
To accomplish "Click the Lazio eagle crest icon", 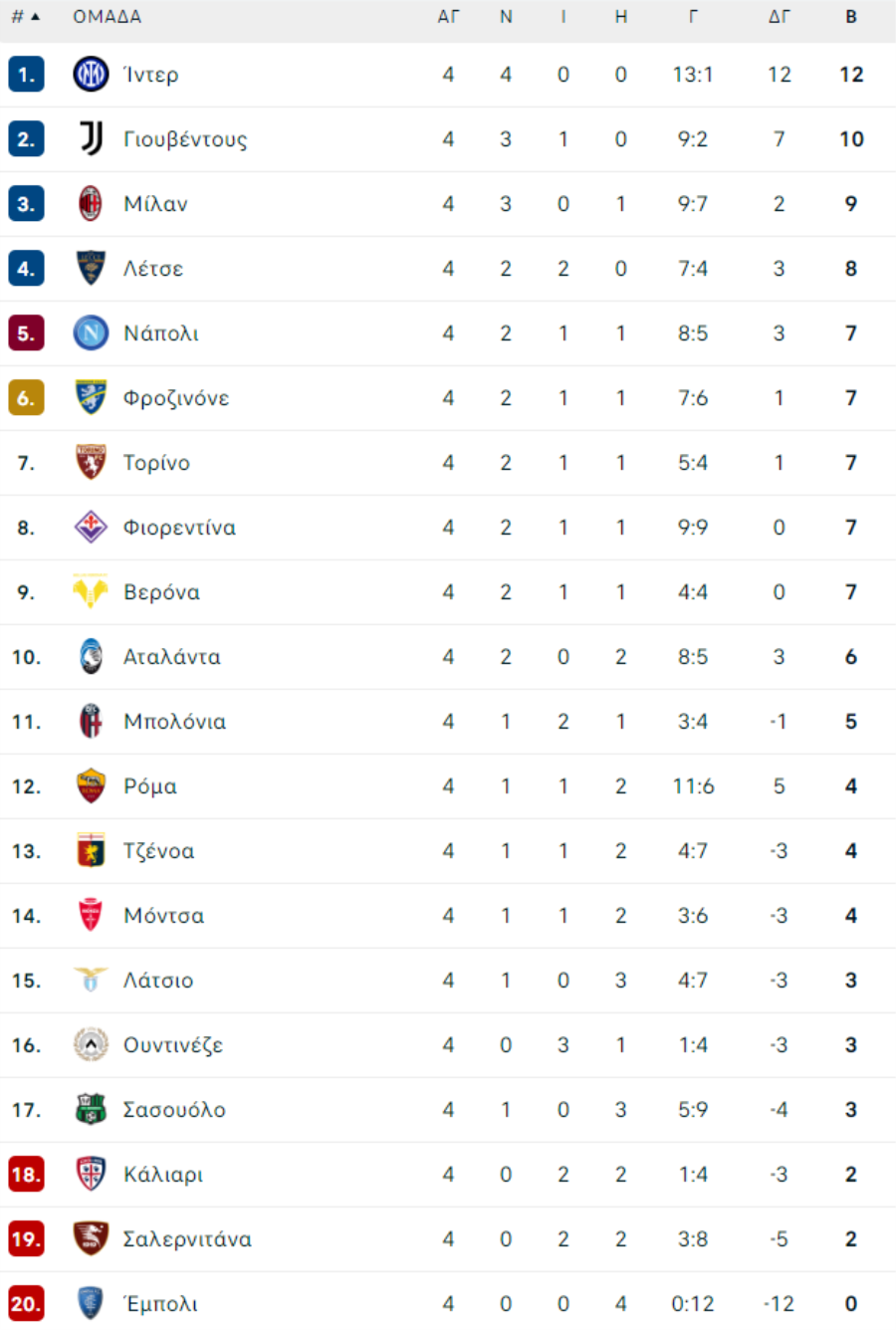I will 91,980.
